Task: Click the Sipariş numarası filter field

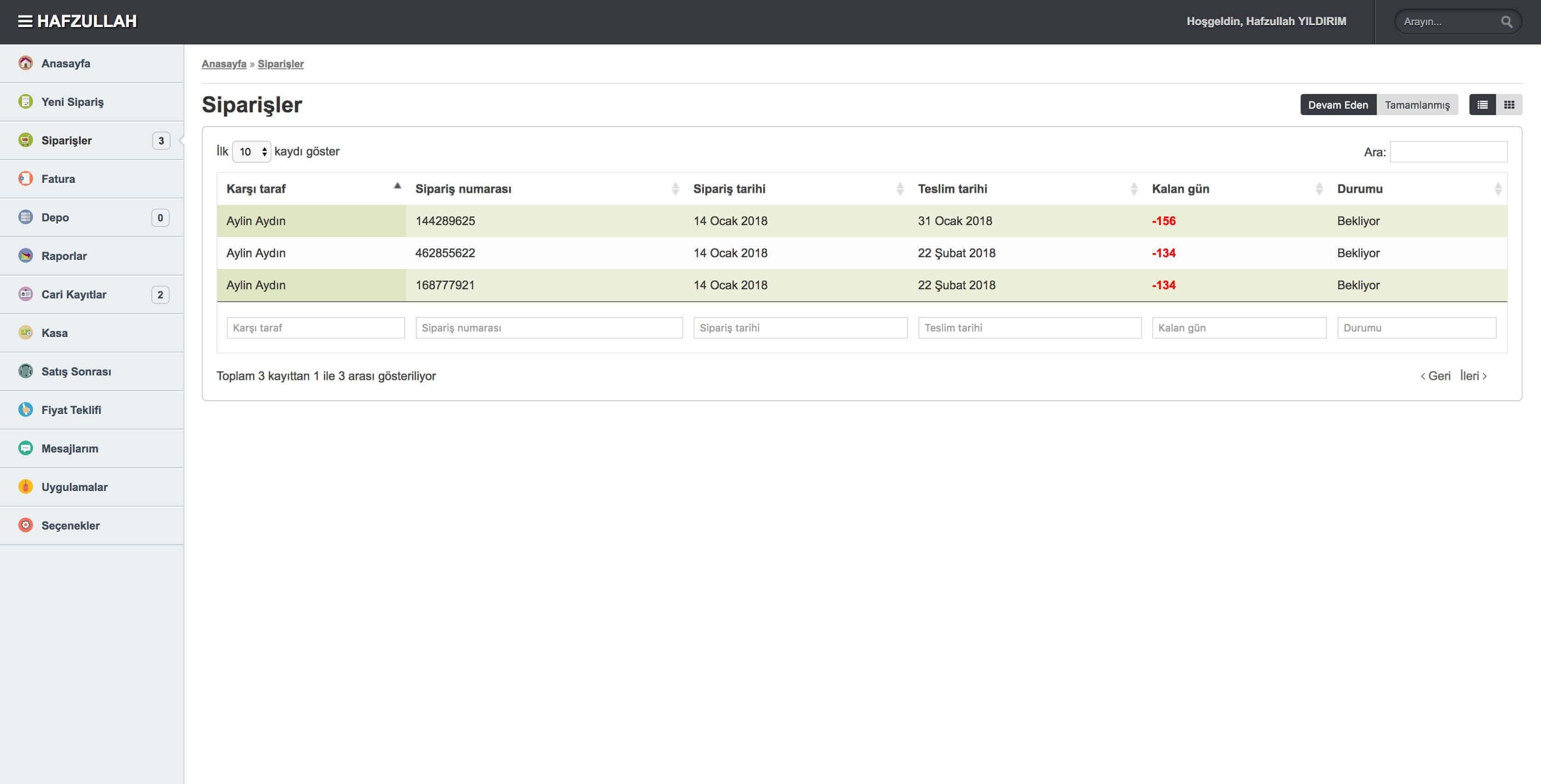Action: click(549, 328)
